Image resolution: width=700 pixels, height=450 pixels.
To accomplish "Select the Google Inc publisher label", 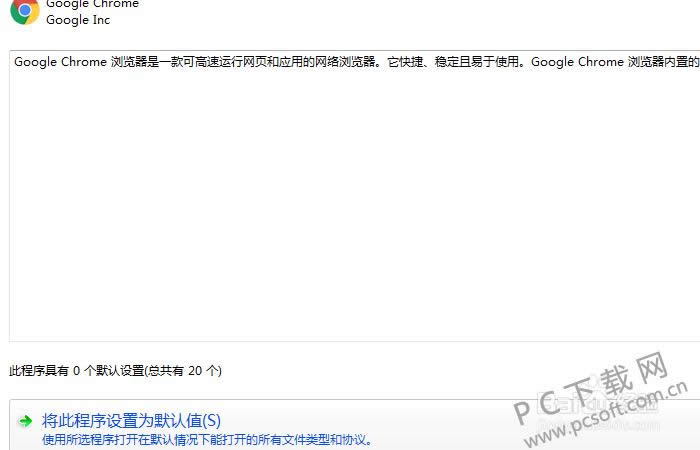I will [78, 20].
